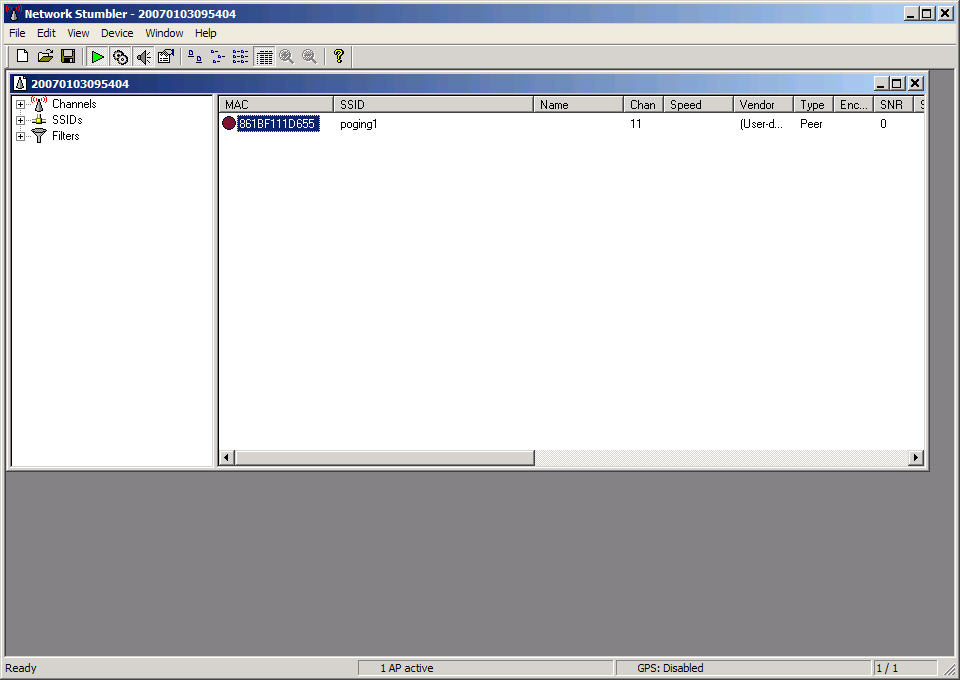The height and width of the screenshot is (680, 960).
Task: Sort by the Vendor column header
Action: [x=763, y=105]
